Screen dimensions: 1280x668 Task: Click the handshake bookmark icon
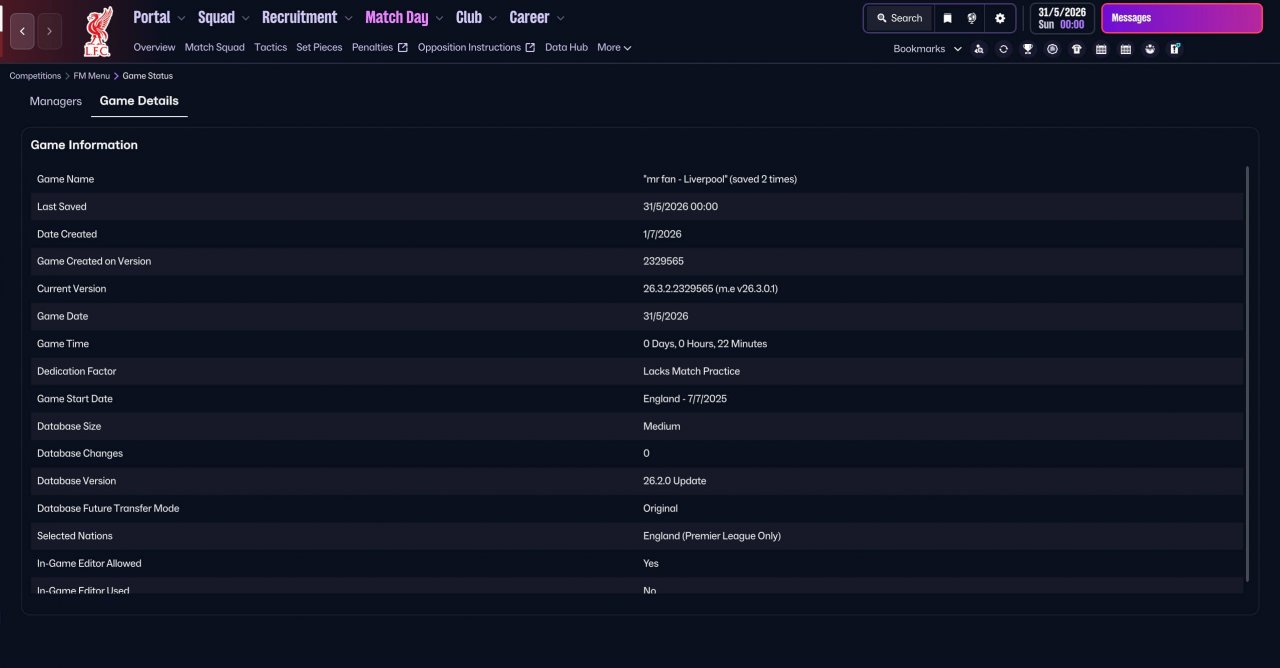pyautogui.click(x=1150, y=49)
